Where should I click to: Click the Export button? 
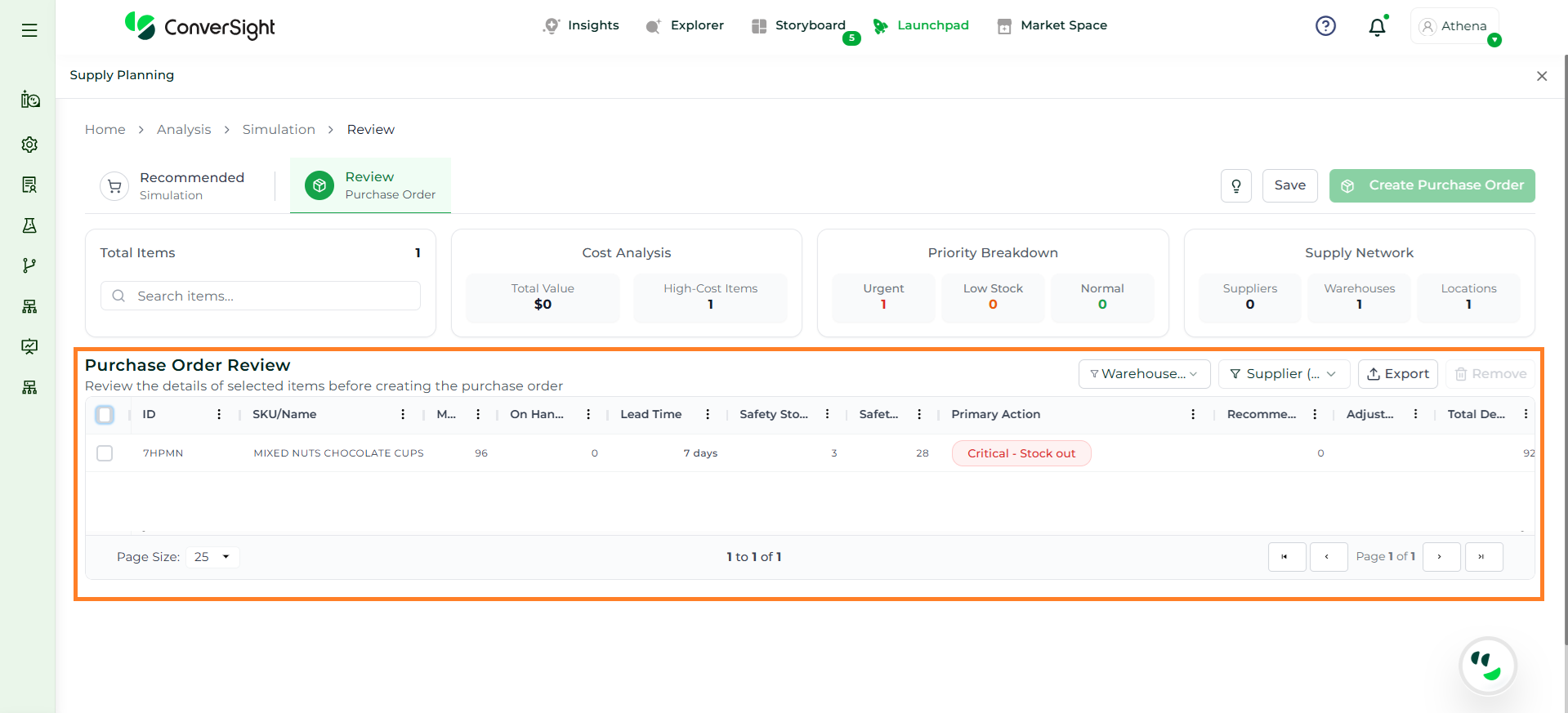pyautogui.click(x=1397, y=374)
